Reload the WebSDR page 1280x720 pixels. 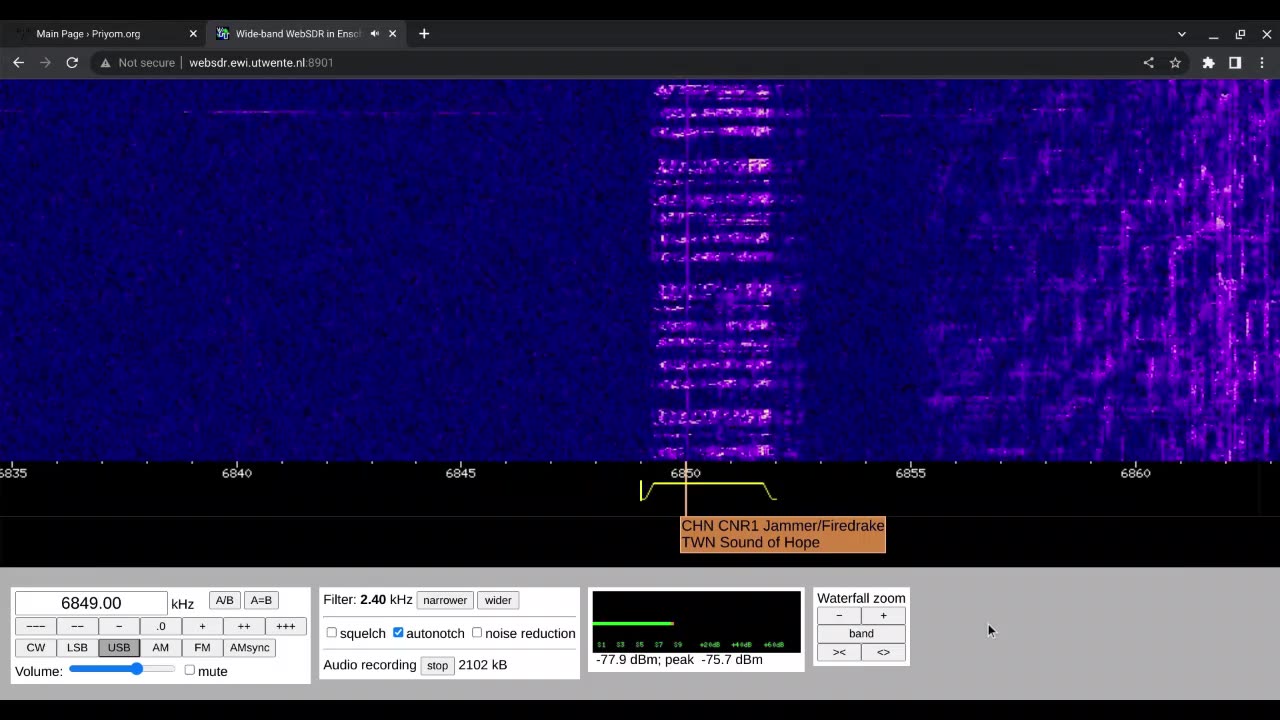72,62
